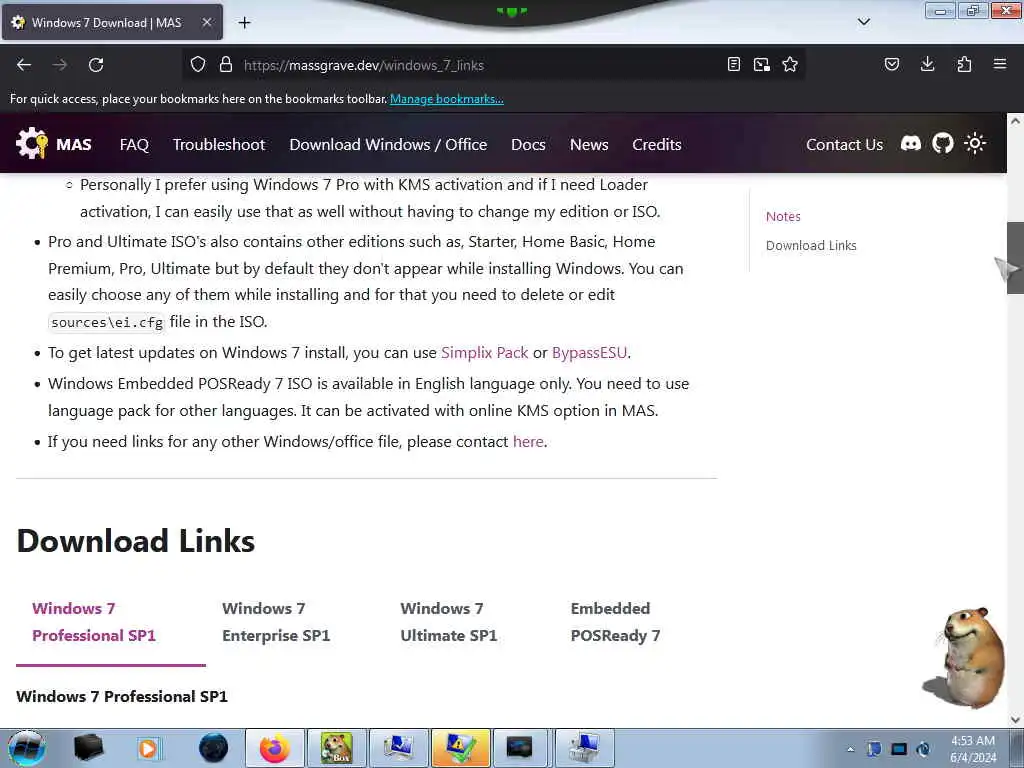Click the vertical scrollbar thumb
The image size is (1024, 768).
pyautogui.click(x=1015, y=258)
